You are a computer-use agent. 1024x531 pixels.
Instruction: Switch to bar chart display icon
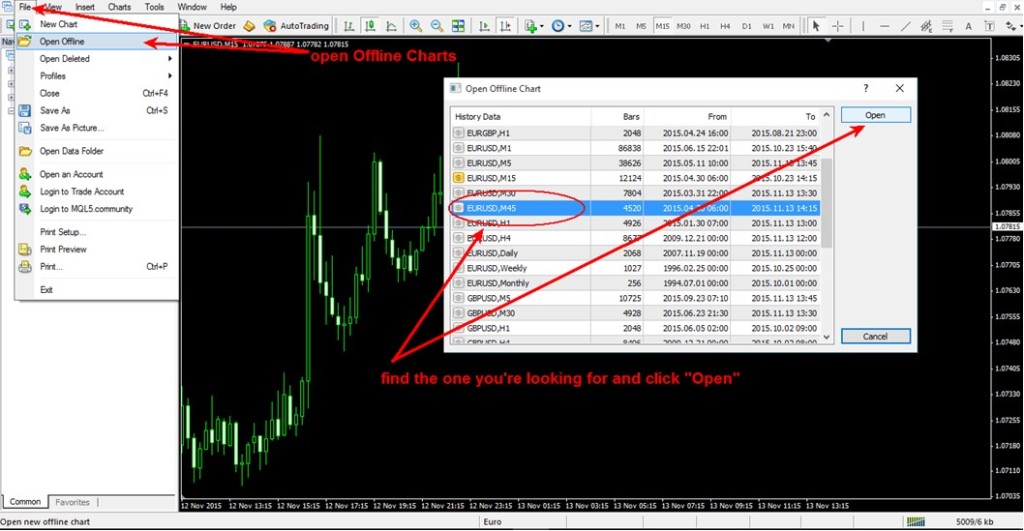pyautogui.click(x=349, y=25)
